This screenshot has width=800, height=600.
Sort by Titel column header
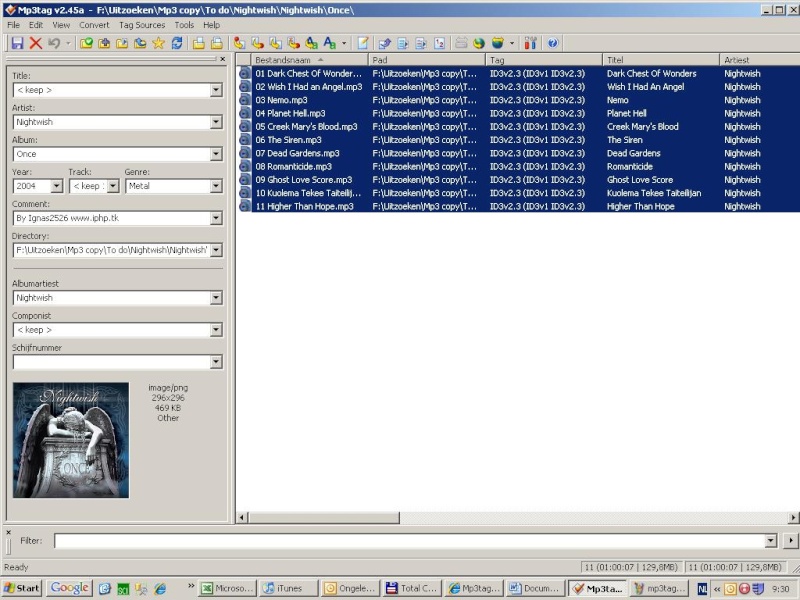tap(661, 60)
